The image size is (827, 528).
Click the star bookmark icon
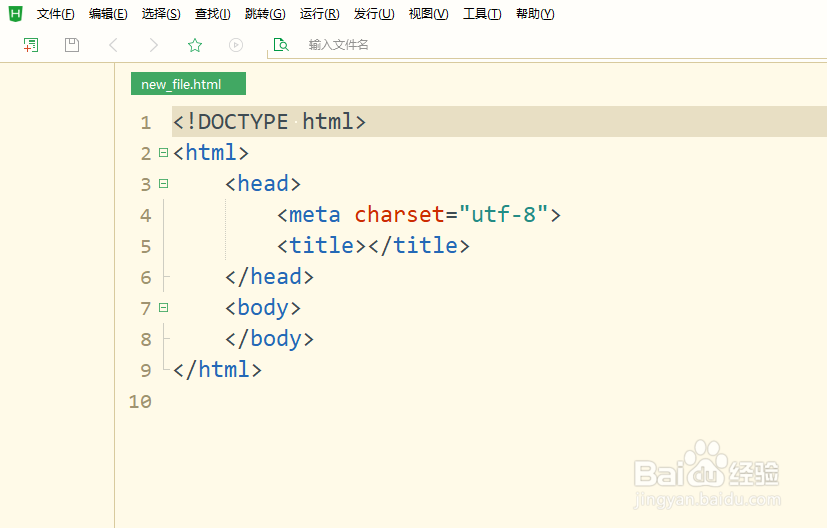[x=195, y=45]
